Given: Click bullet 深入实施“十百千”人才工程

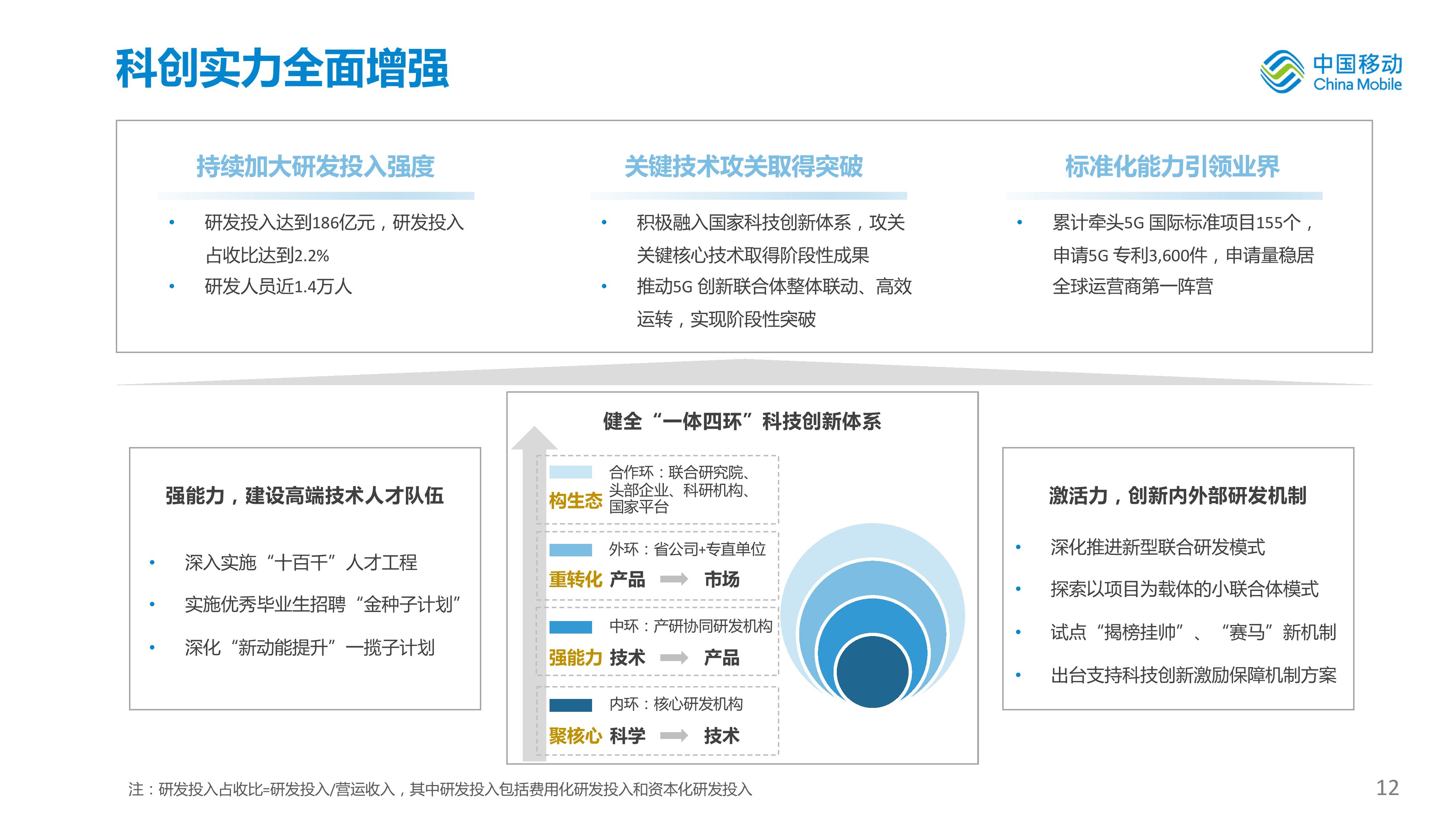Looking at the screenshot, I should tap(301, 562).
